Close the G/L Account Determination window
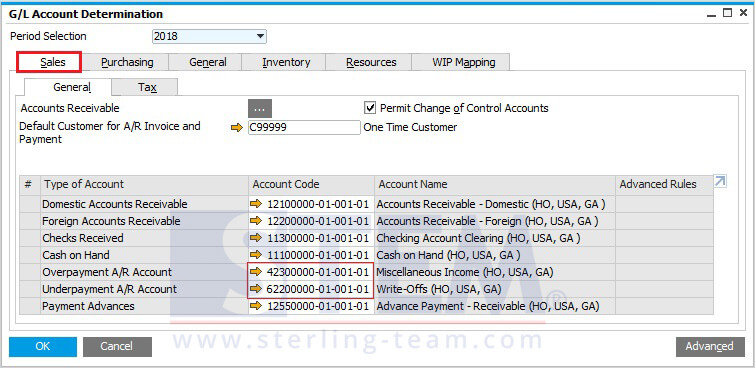 click(x=743, y=13)
